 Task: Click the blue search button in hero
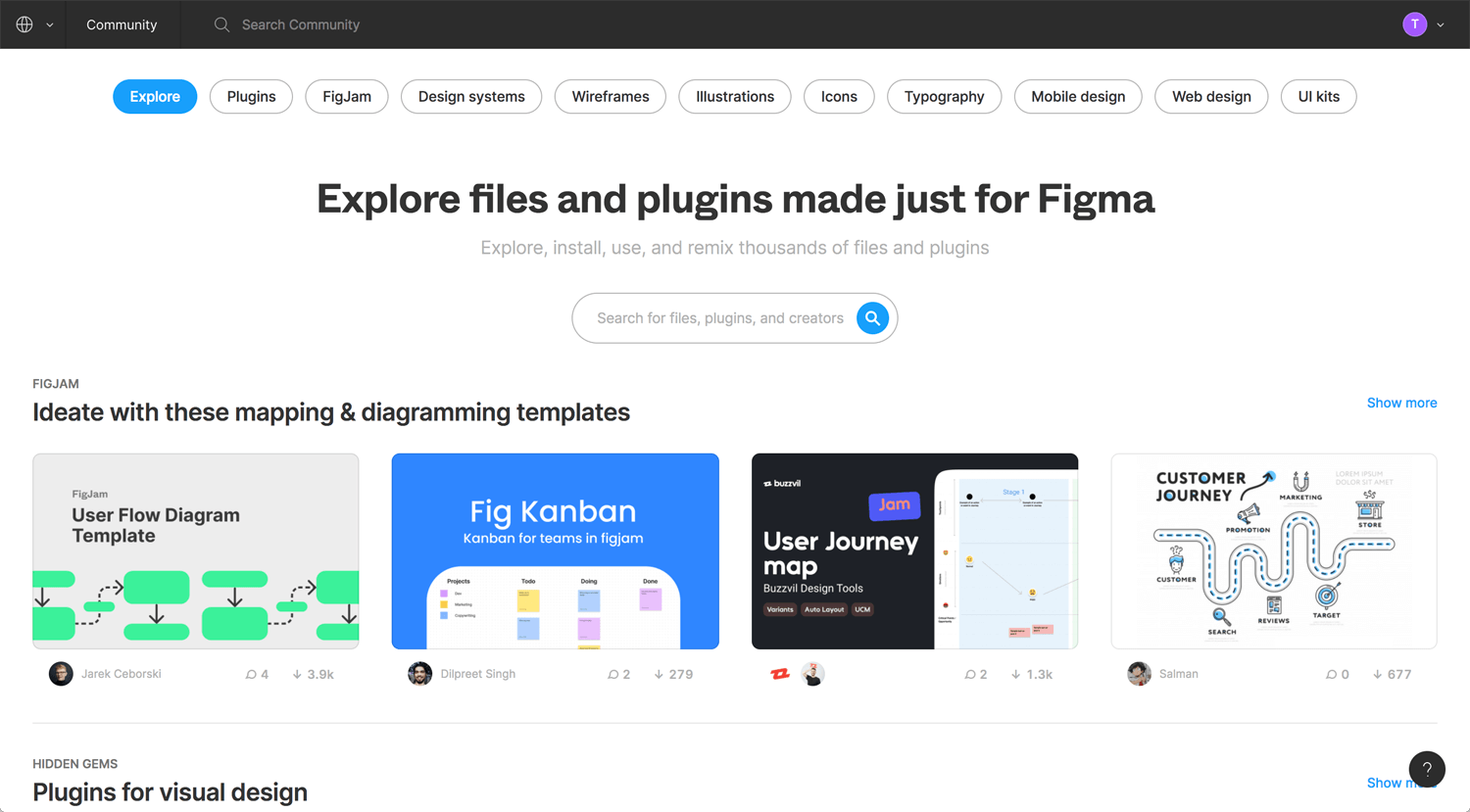click(x=872, y=318)
